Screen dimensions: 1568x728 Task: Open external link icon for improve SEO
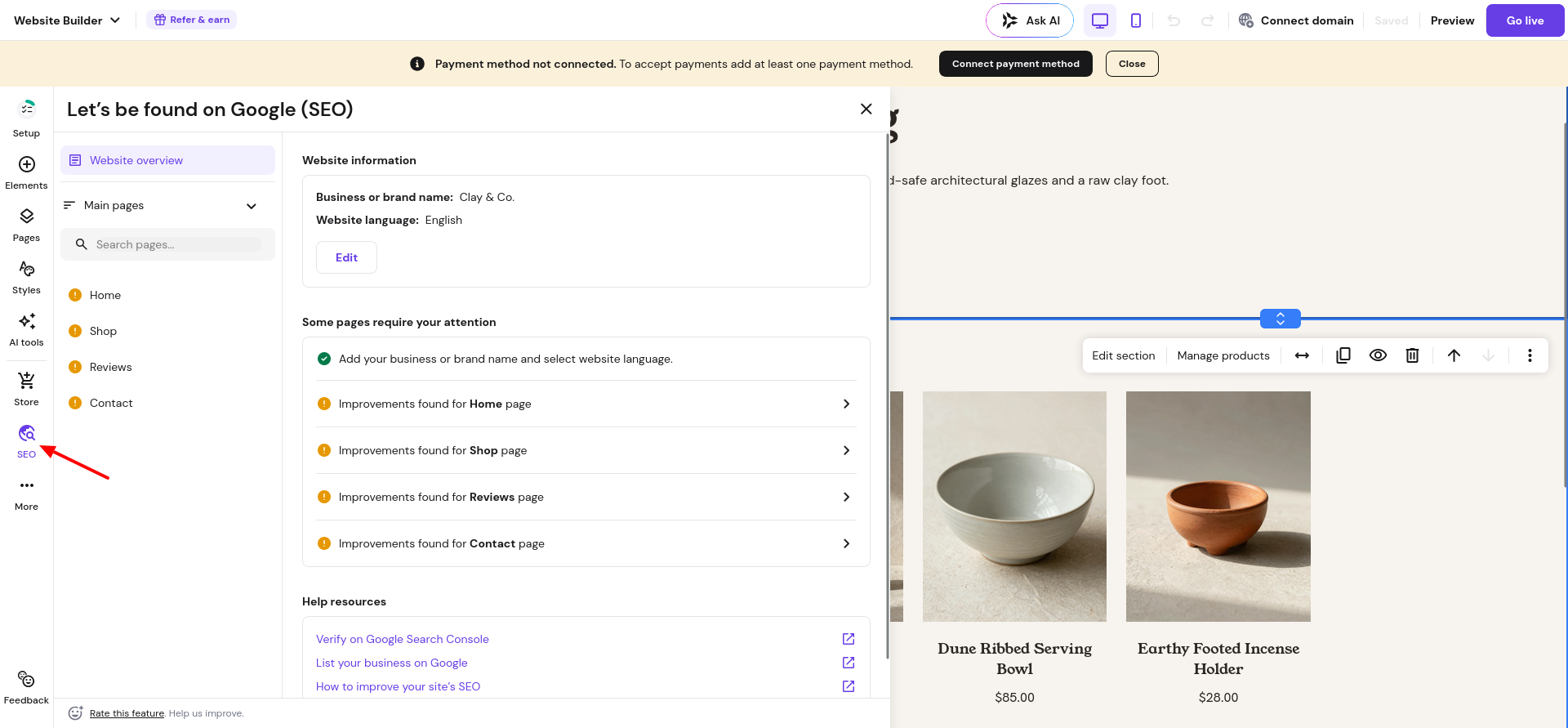click(849, 686)
